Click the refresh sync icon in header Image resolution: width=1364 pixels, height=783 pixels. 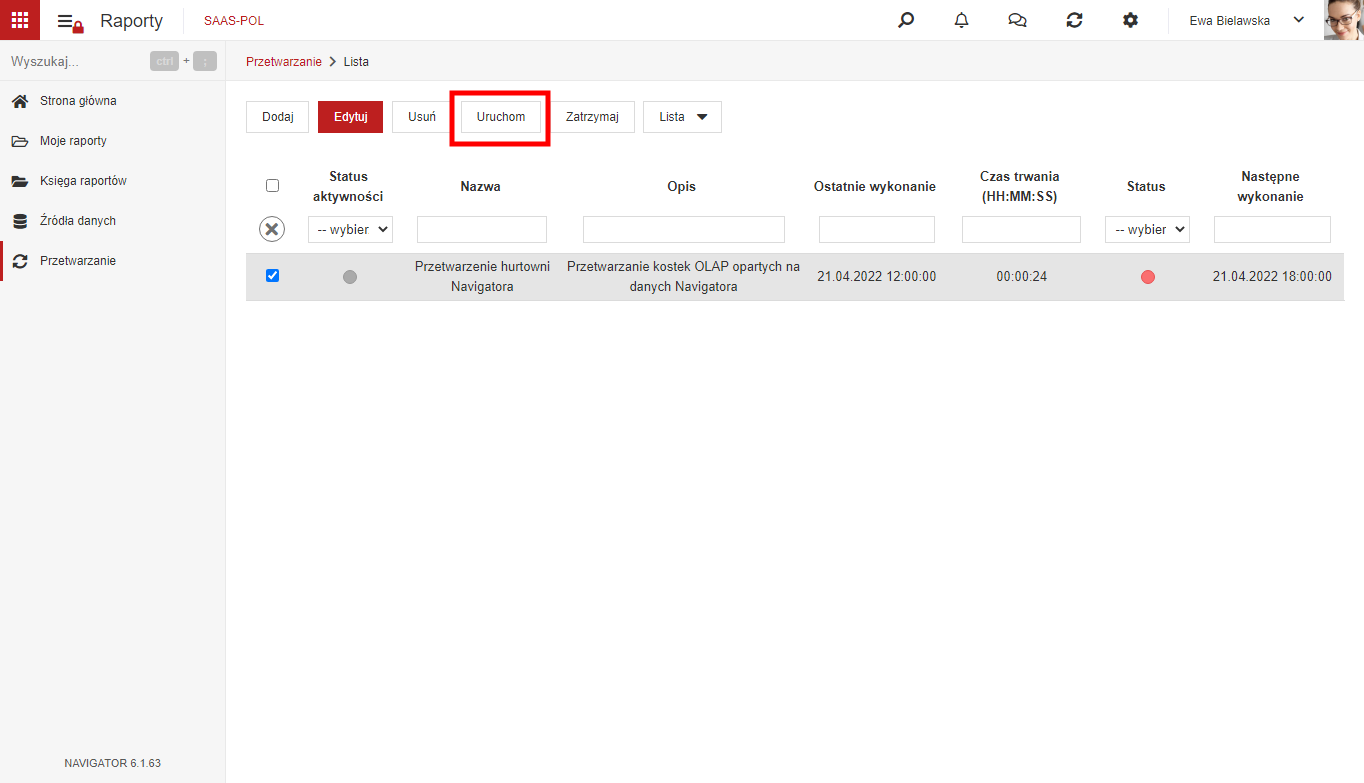(x=1074, y=20)
